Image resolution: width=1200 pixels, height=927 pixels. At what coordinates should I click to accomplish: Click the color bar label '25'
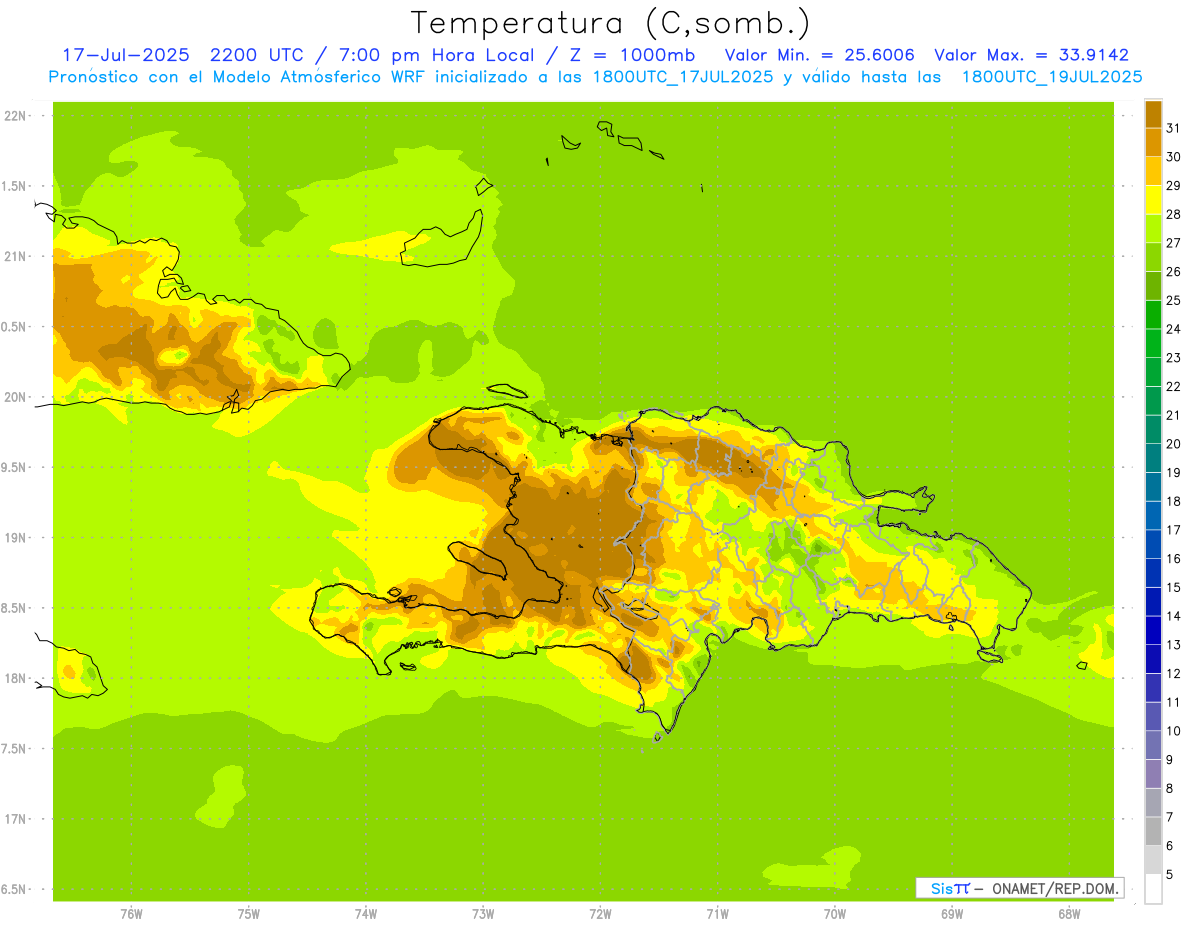[x=1174, y=300]
